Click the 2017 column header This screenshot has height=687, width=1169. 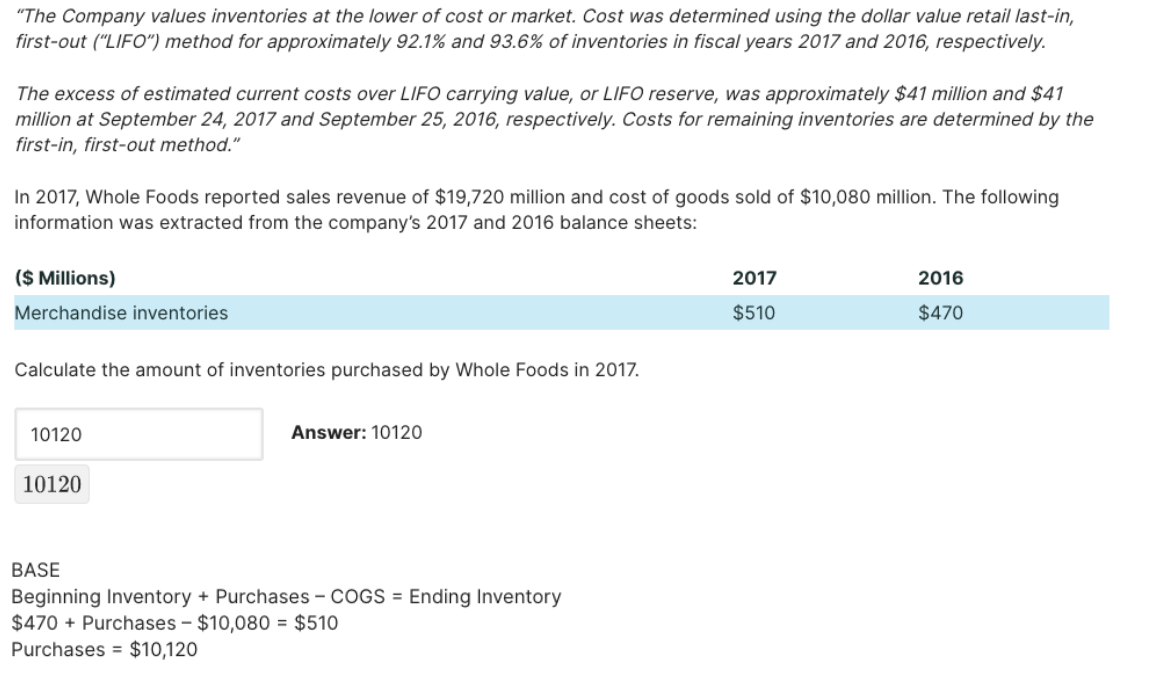point(754,278)
